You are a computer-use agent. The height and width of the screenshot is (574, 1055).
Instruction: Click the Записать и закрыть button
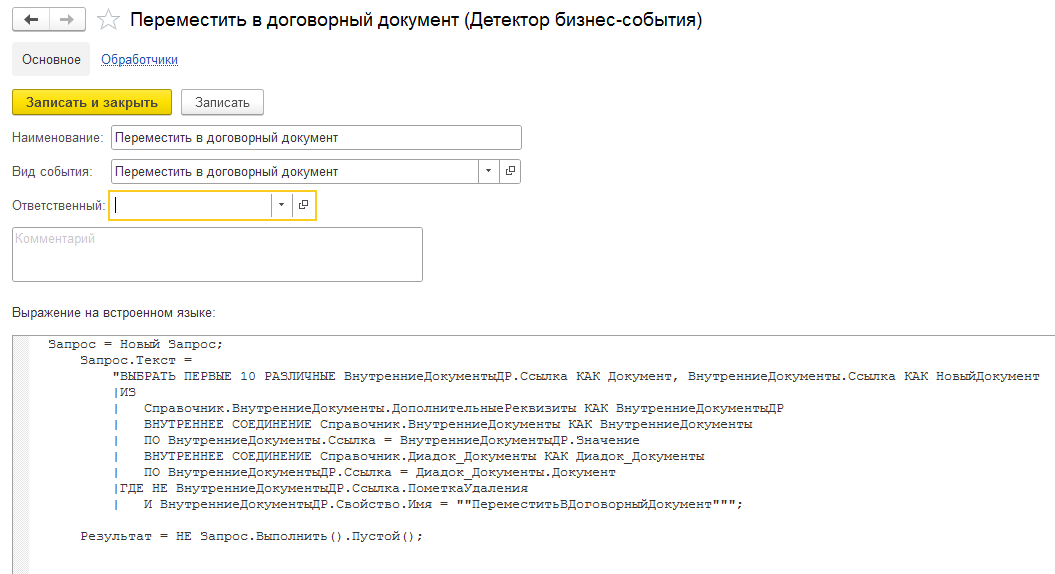pyautogui.click(x=92, y=102)
